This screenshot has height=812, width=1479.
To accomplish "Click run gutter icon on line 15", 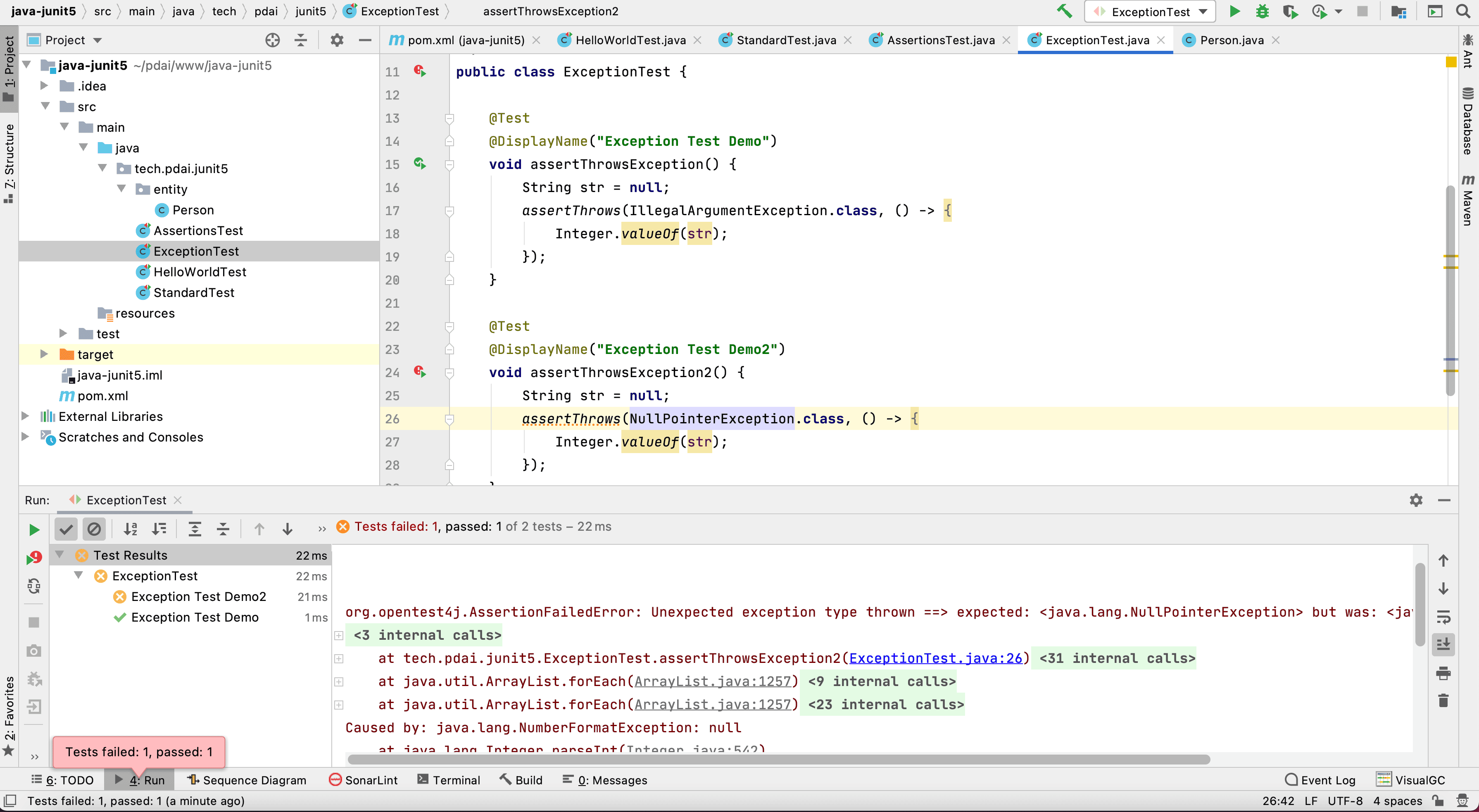I will pos(420,164).
